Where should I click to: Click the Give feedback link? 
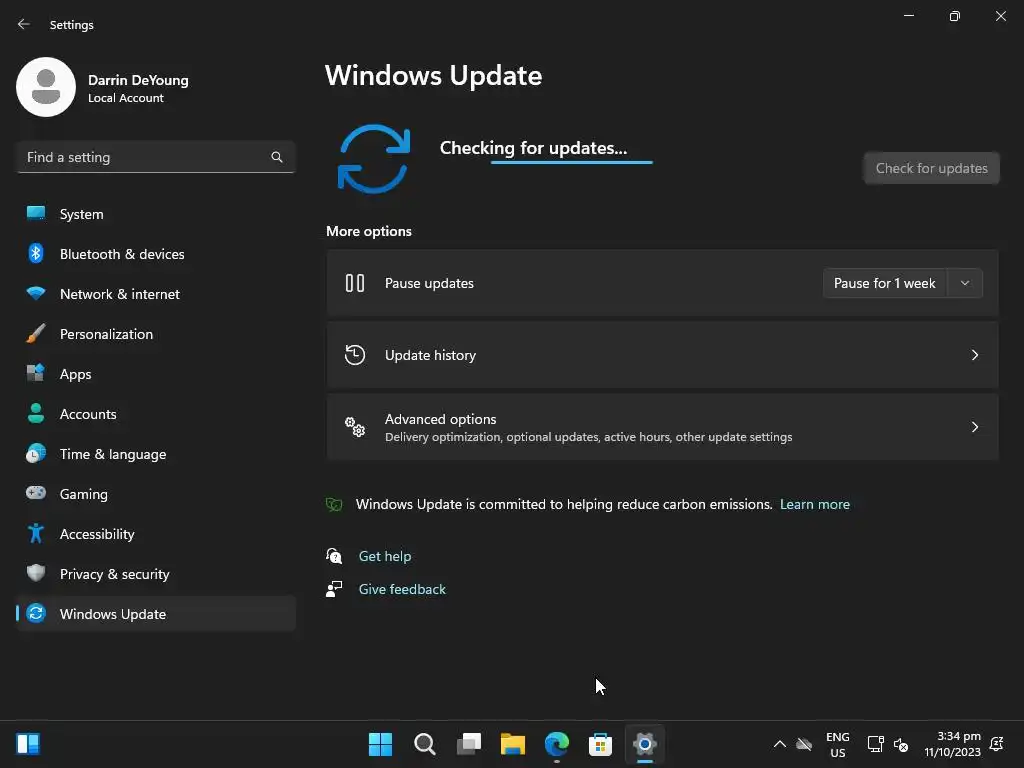[402, 589]
